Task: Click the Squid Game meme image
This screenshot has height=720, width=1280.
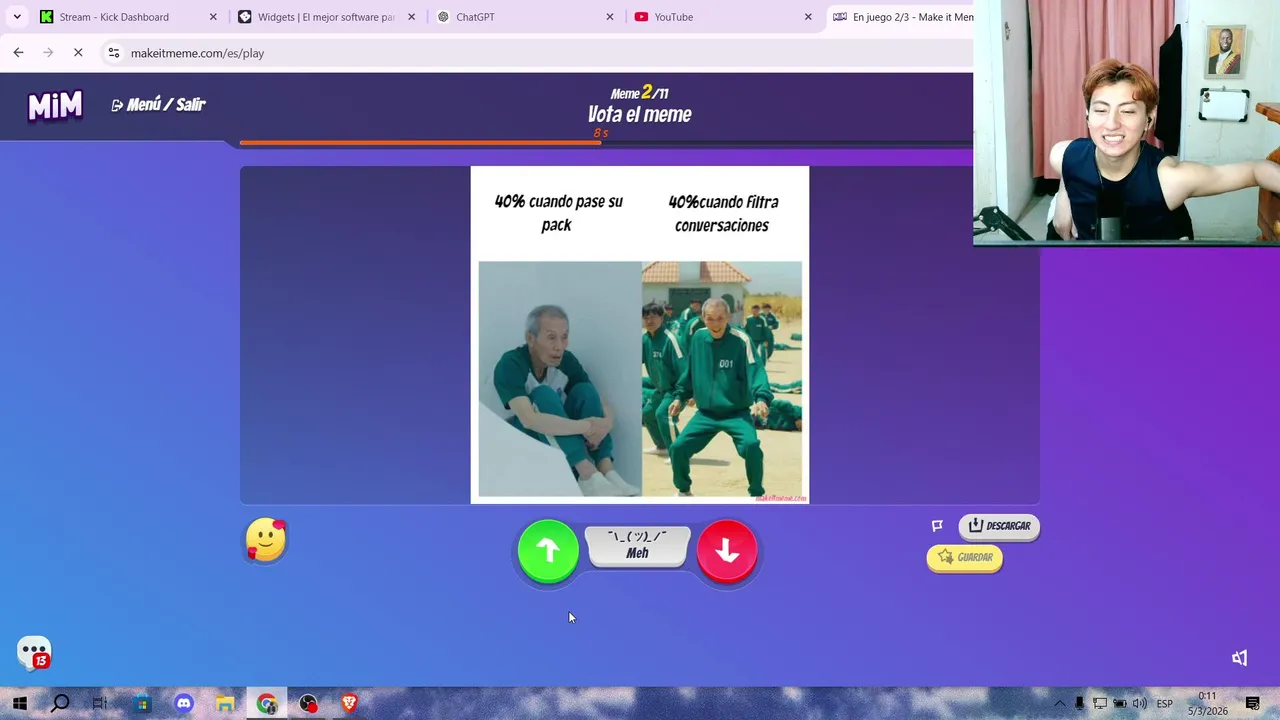Action: pyautogui.click(x=640, y=379)
